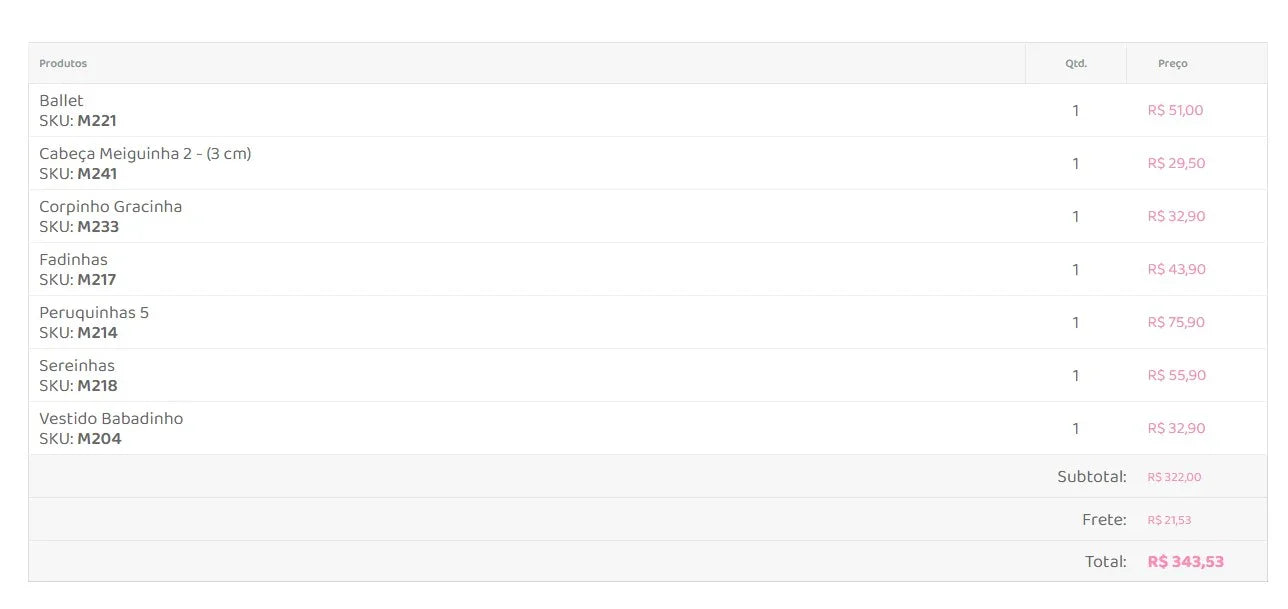Click the Sereinhas product name
Screen dimensions: 1288x609
point(77,366)
